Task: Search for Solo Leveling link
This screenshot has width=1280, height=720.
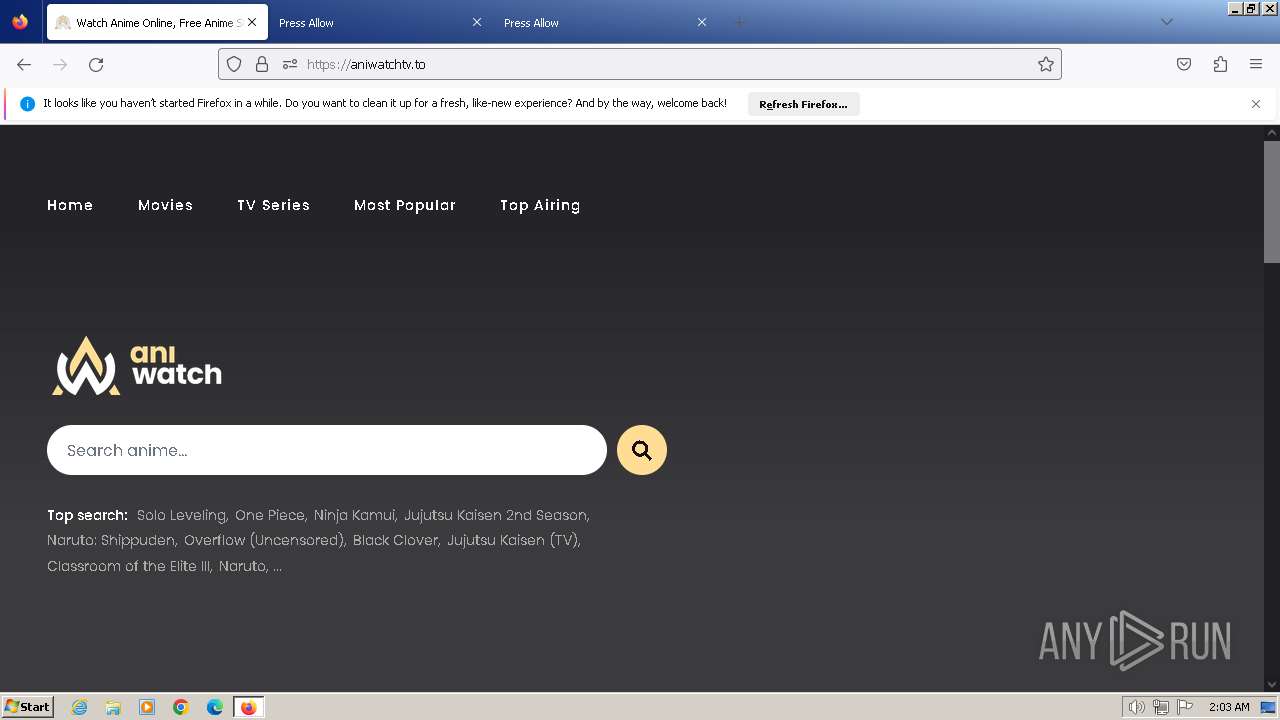Action: click(x=181, y=515)
